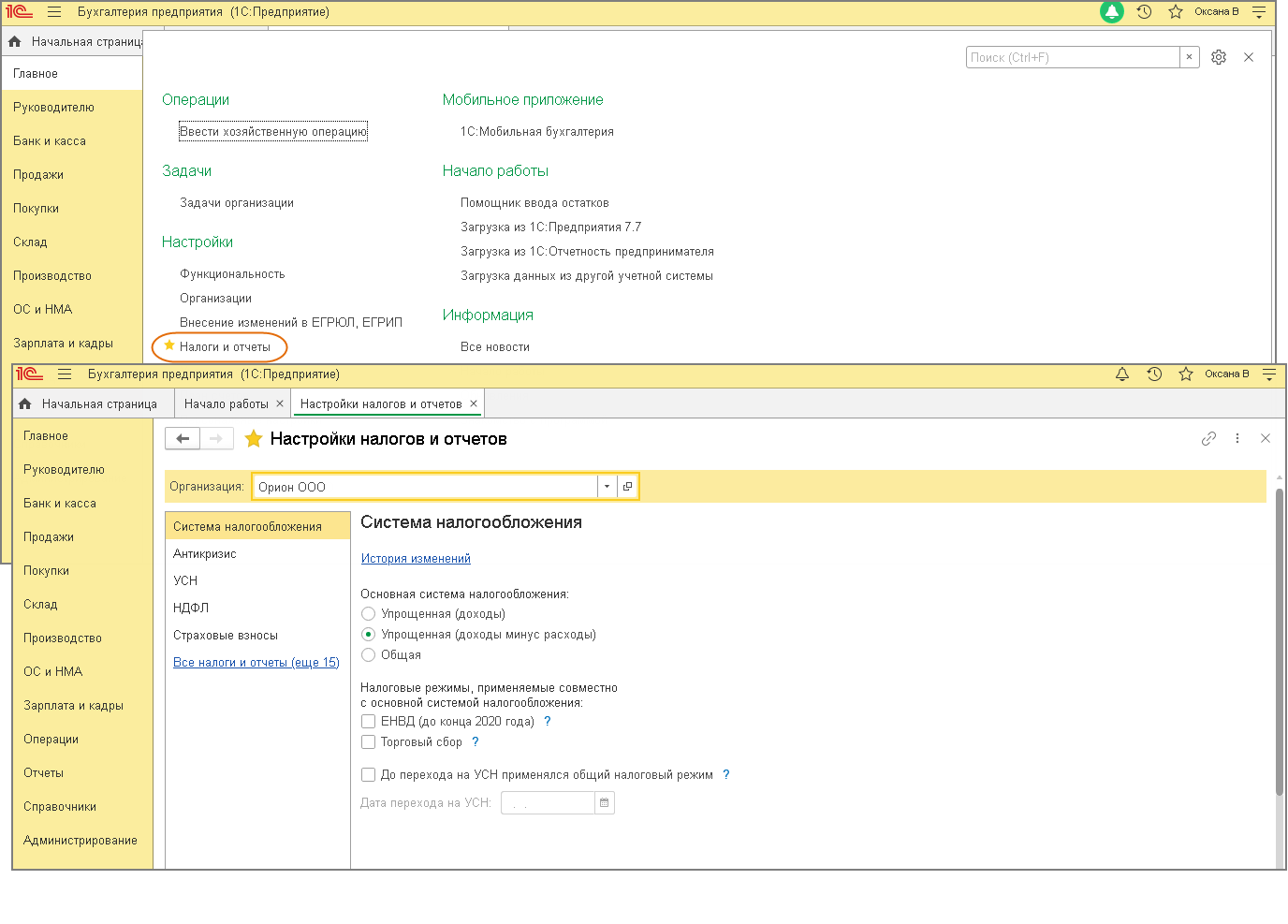This screenshot has width=1288, height=924.
Task: Toggle favorite star beside Настройки налогов и отчетов title
Action: [x=254, y=439]
